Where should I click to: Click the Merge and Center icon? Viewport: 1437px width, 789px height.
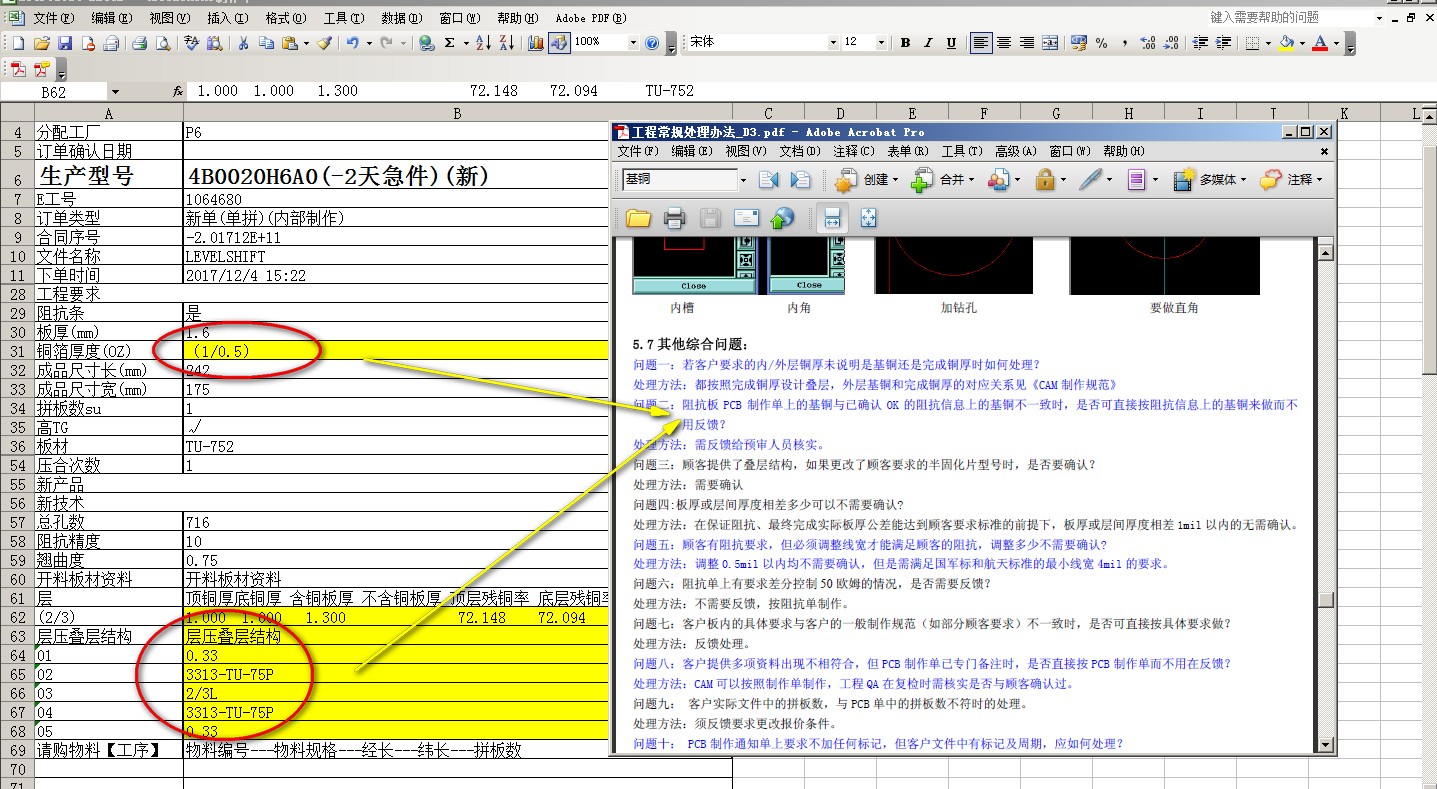coord(1050,43)
